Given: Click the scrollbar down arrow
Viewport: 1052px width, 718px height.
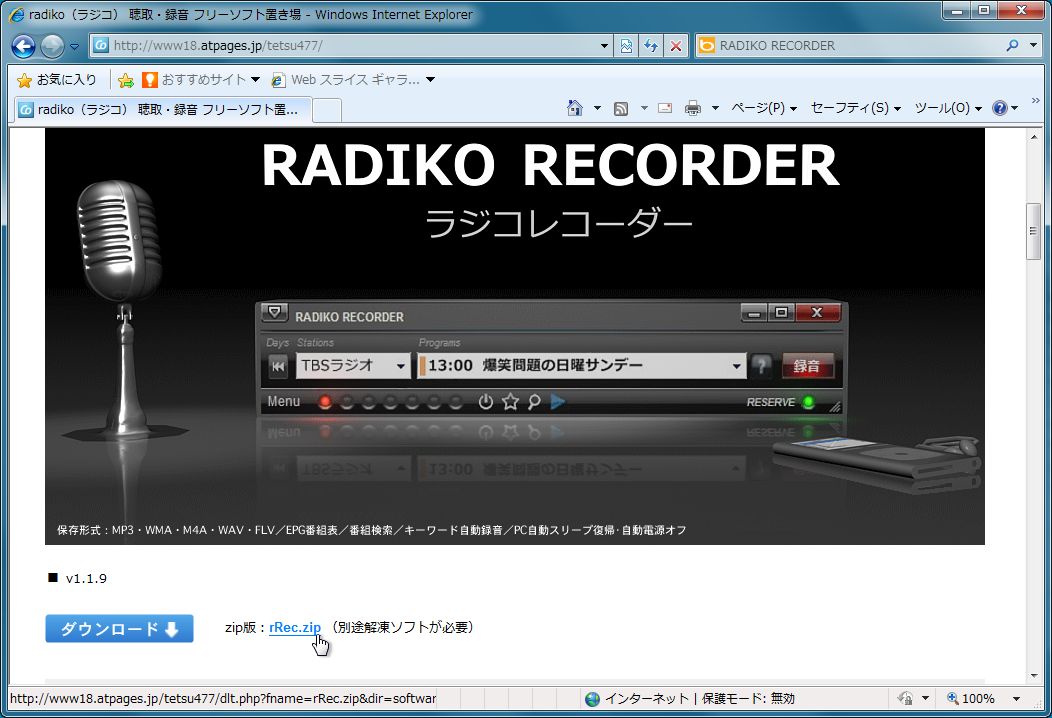Looking at the screenshot, I should [x=1033, y=676].
